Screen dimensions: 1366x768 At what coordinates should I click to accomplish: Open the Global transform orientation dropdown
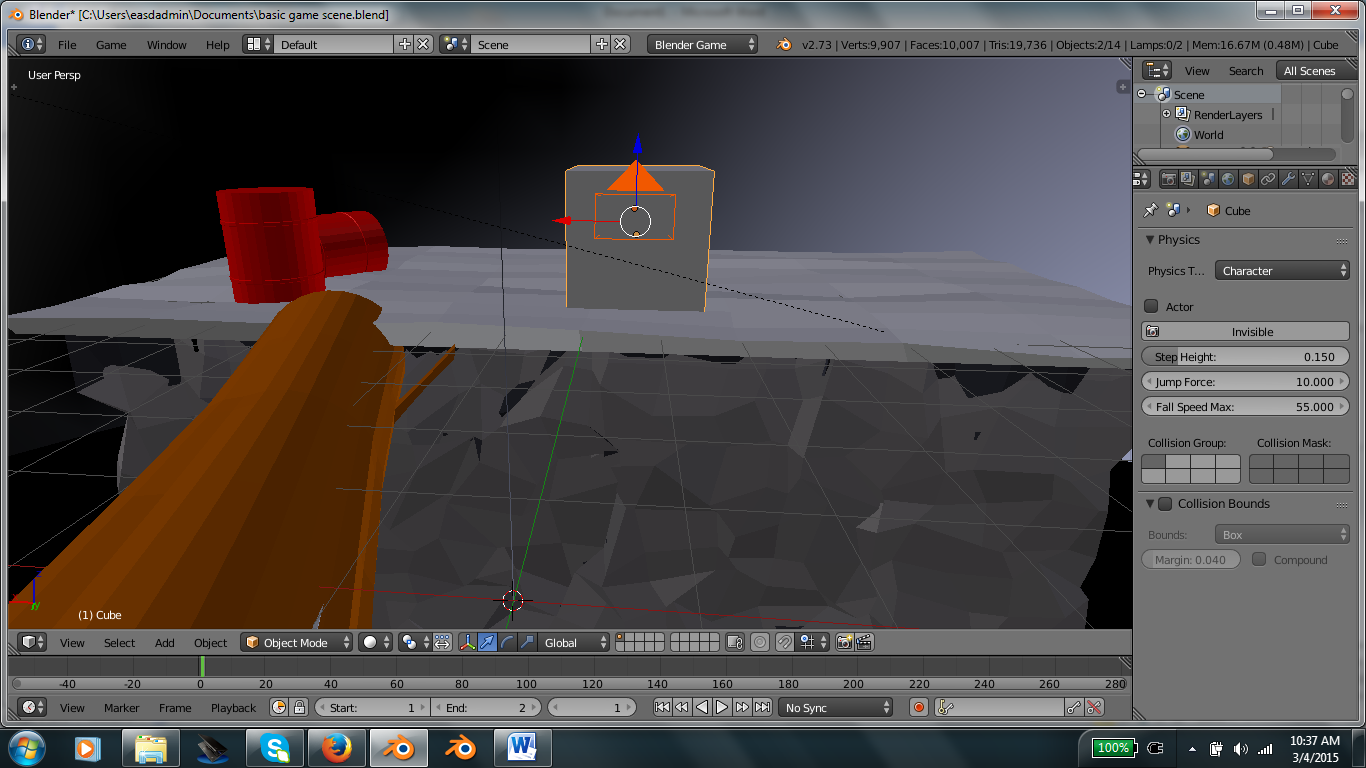coord(574,642)
